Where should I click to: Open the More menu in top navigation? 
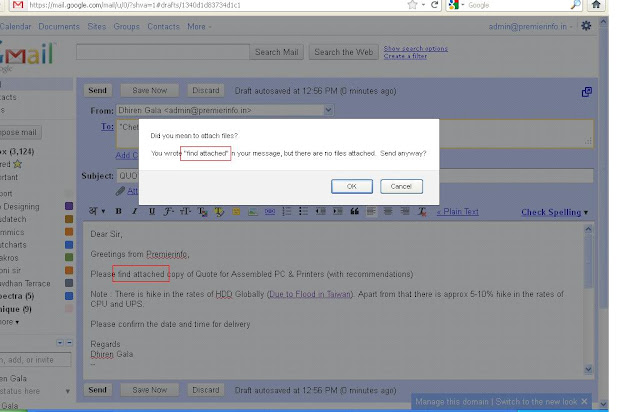tap(199, 27)
